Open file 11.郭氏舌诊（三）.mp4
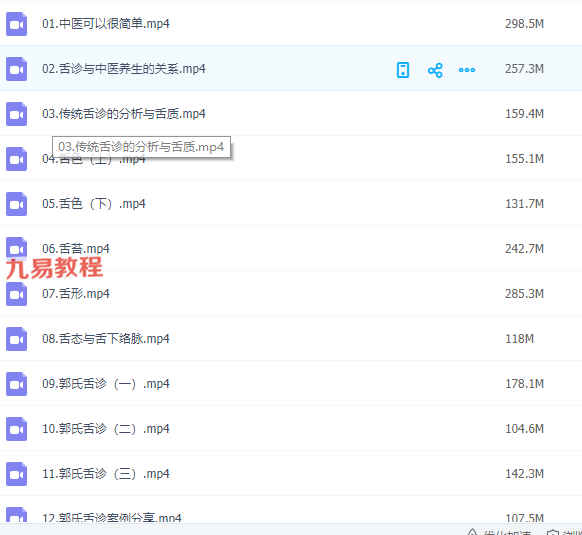 coord(106,473)
